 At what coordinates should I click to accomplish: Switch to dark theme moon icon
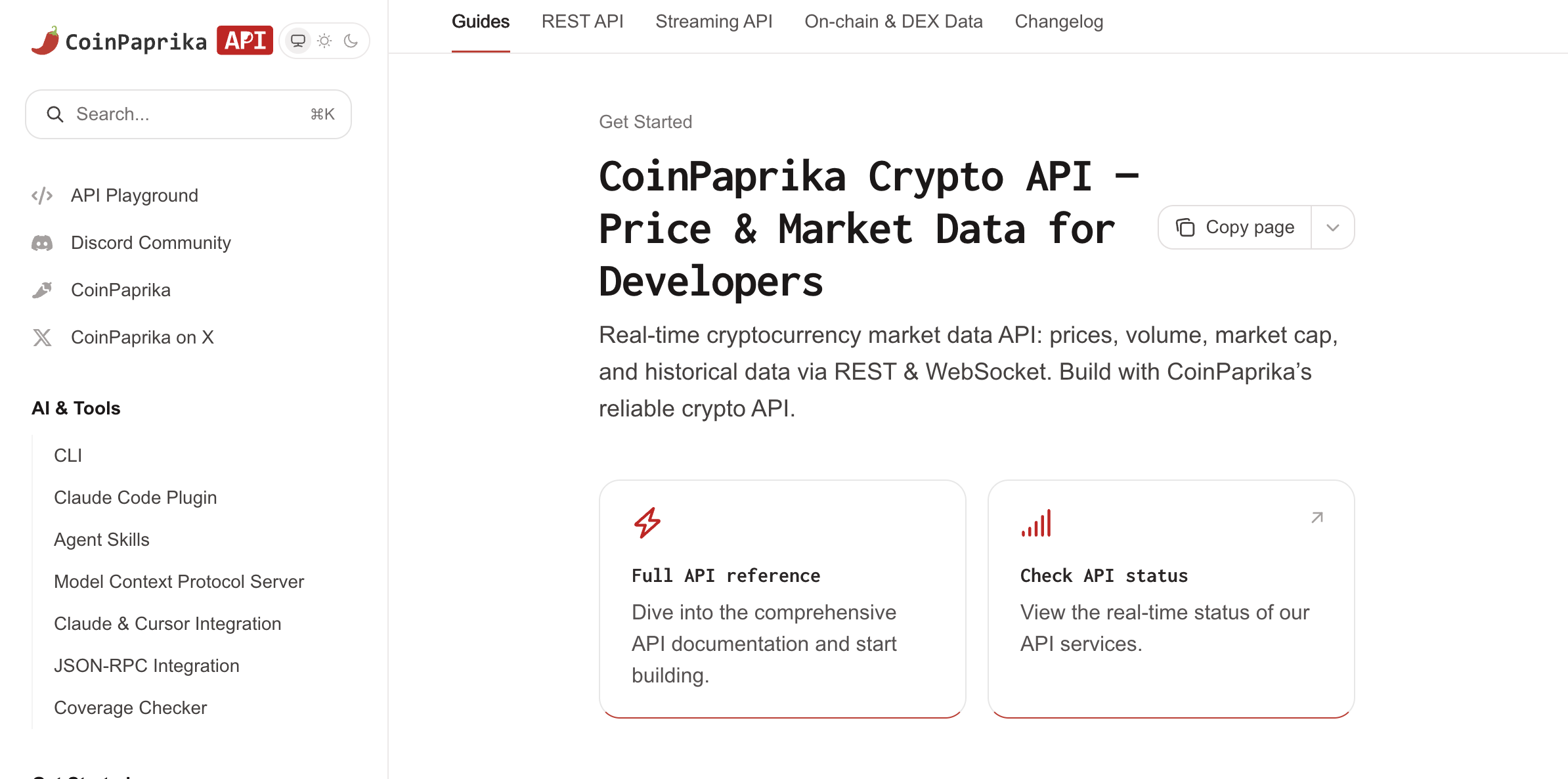(x=351, y=41)
